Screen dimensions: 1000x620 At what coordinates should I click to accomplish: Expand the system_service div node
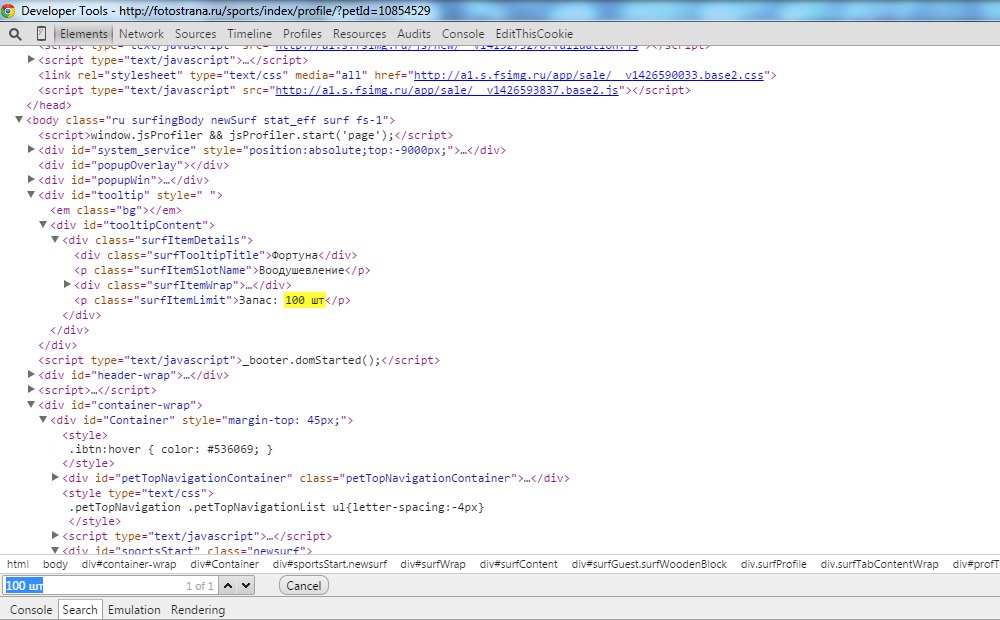[31, 149]
